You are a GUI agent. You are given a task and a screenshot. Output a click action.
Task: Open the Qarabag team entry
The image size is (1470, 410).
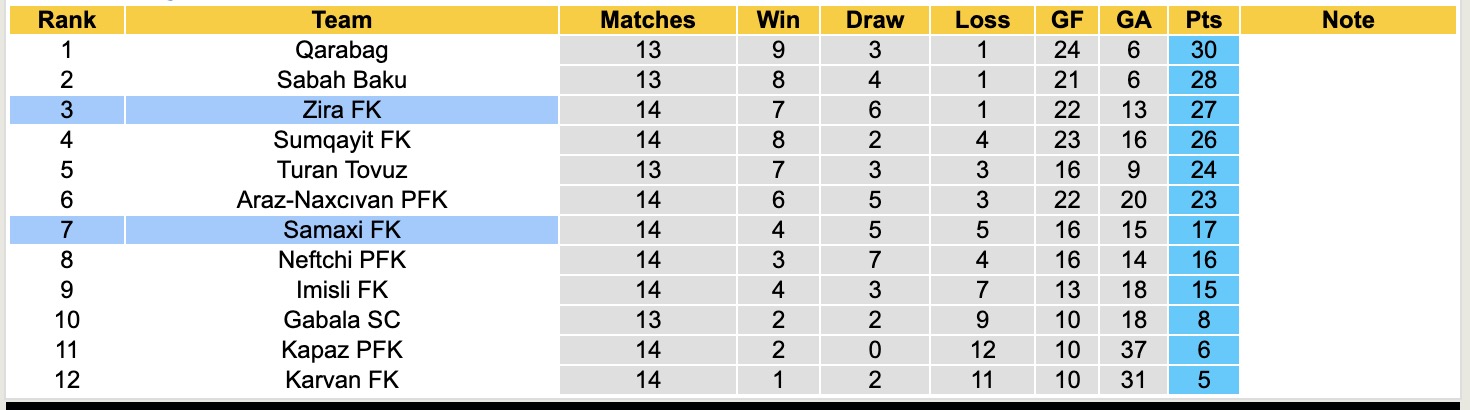341,50
